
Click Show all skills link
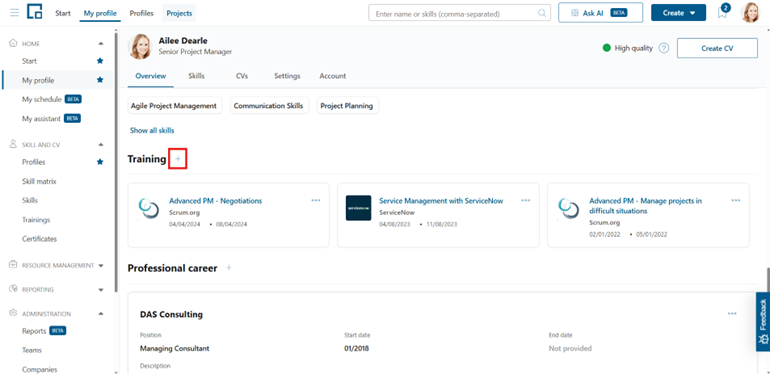click(x=152, y=131)
